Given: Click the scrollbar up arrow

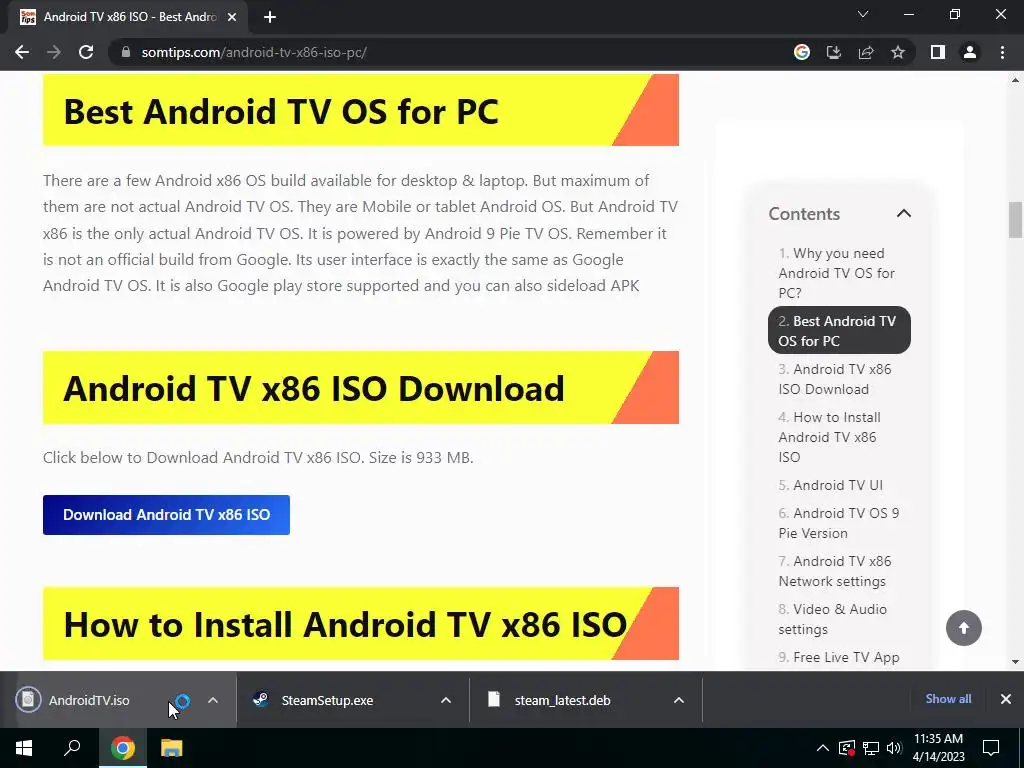Looking at the screenshot, I should [x=1016, y=80].
